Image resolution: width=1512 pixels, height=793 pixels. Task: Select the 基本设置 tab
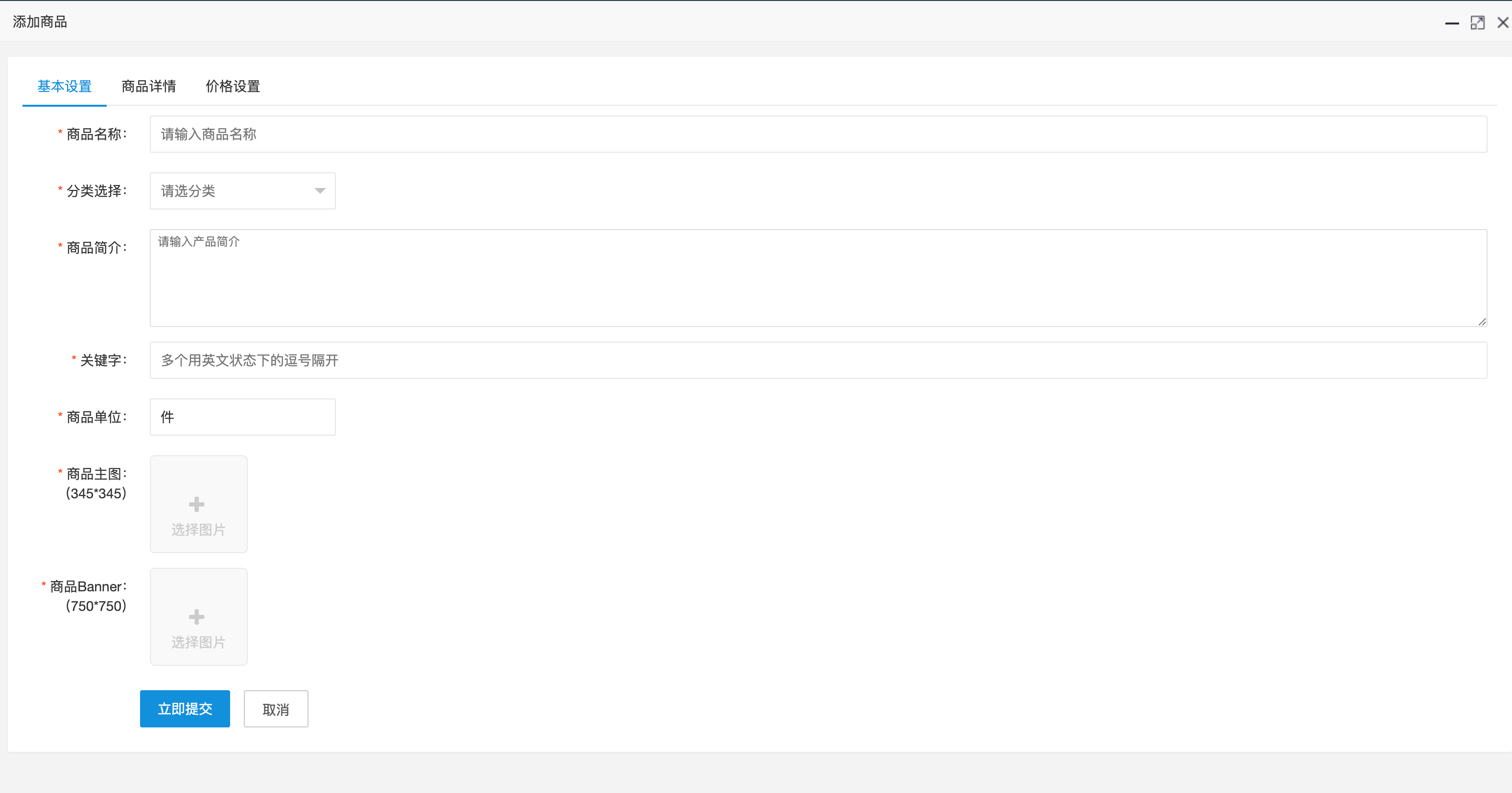65,86
